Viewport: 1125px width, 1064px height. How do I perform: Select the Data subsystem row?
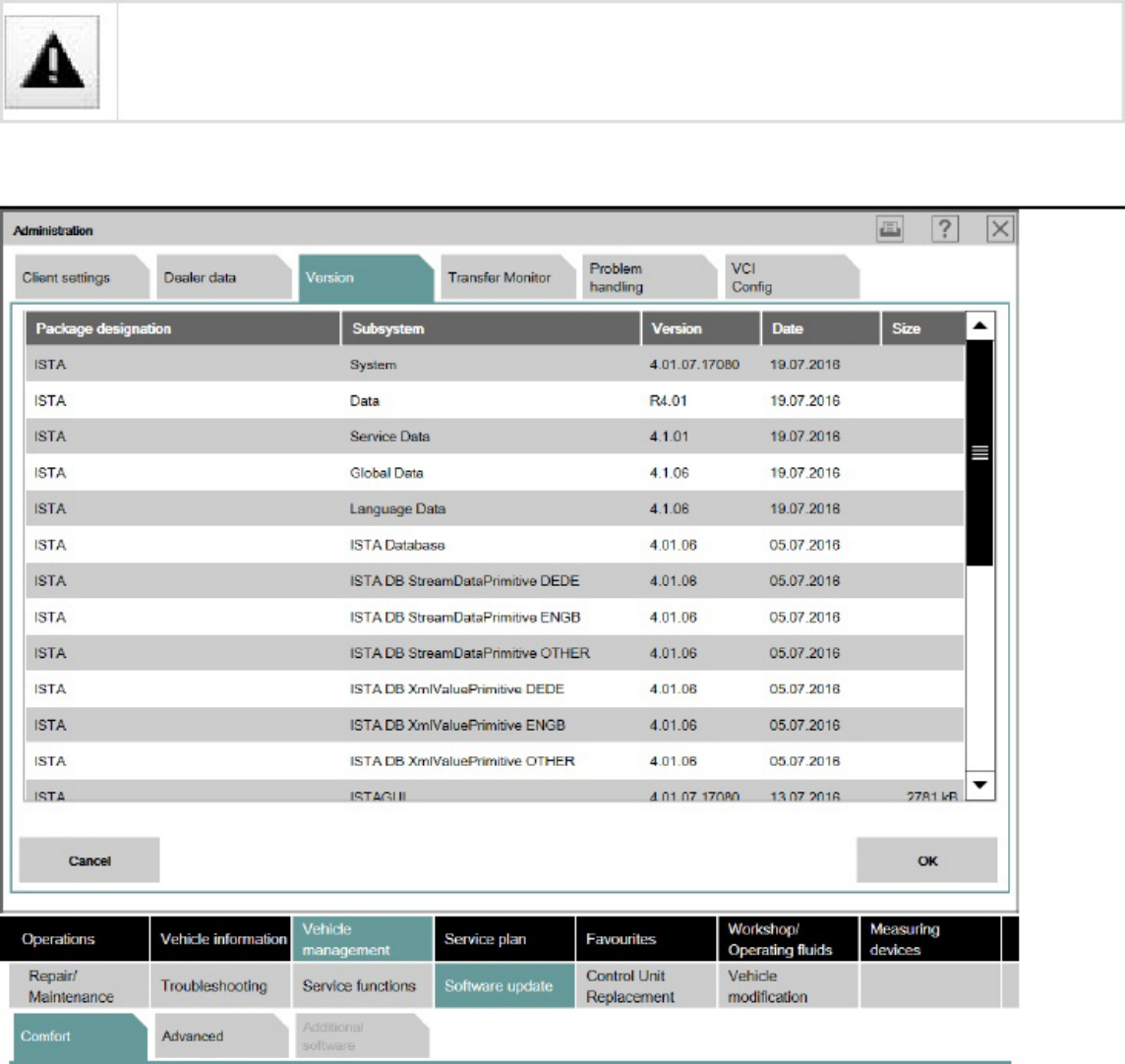495,401
